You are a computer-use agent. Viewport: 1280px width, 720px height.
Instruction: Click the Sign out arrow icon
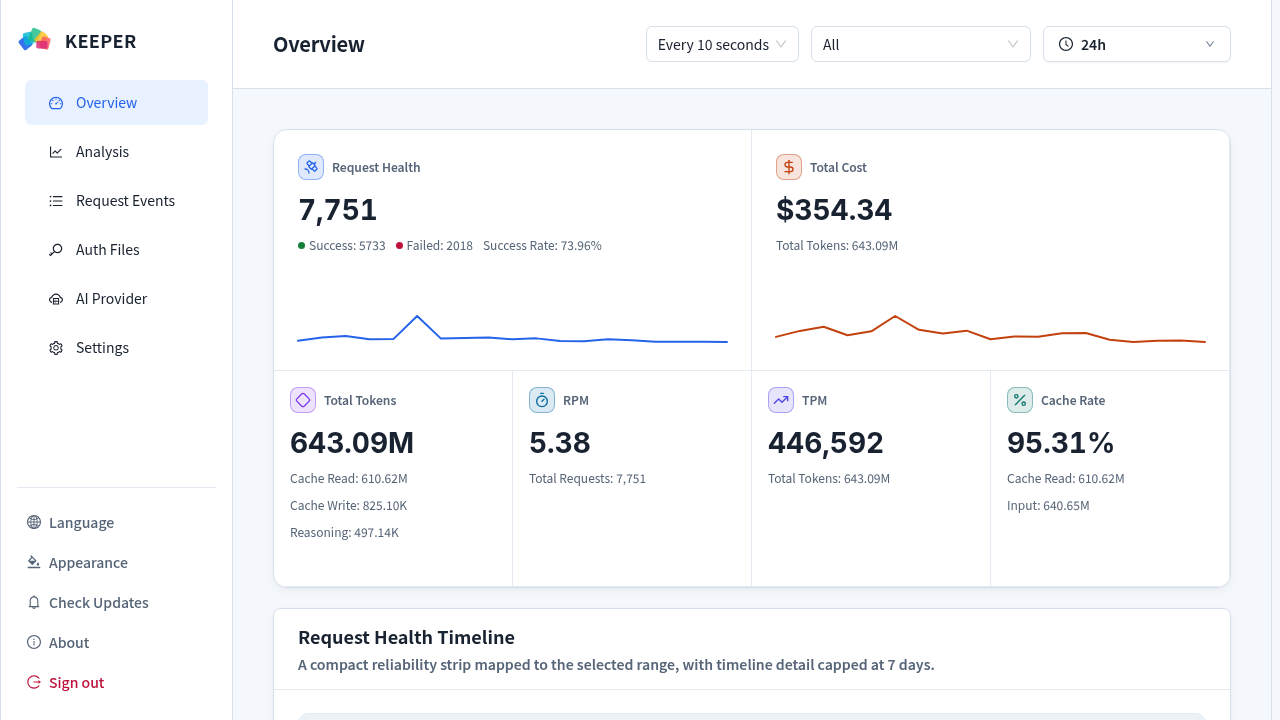[34, 683]
